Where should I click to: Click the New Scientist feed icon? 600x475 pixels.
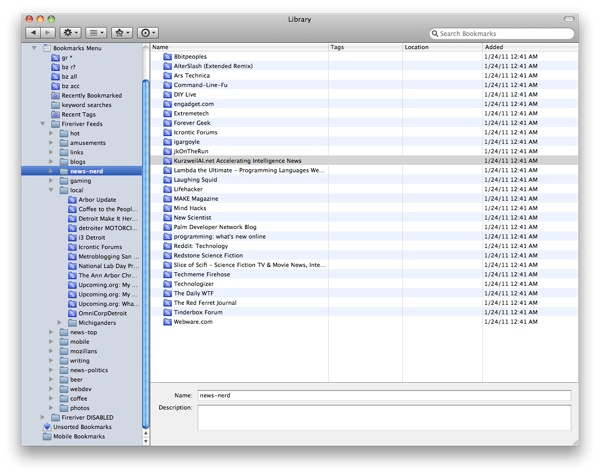[x=167, y=217]
